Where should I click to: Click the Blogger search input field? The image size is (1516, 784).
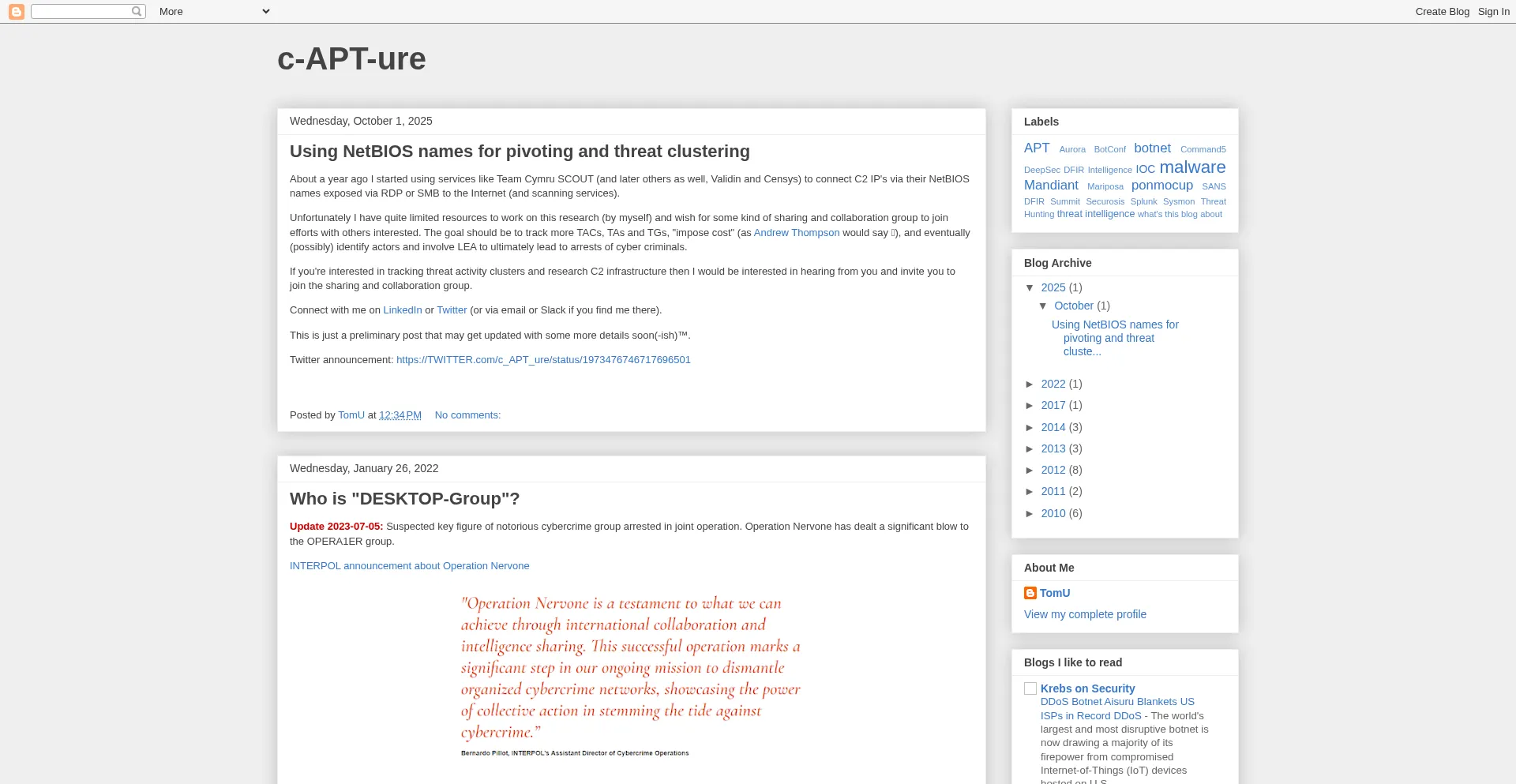81,11
